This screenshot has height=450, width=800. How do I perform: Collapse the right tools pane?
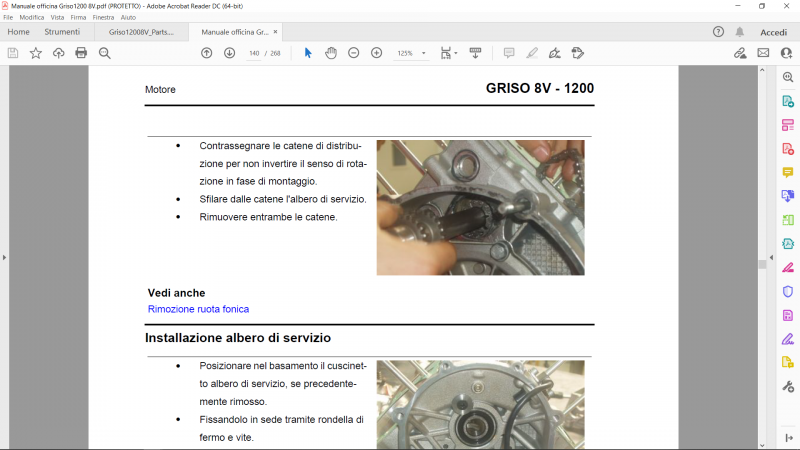click(771, 258)
